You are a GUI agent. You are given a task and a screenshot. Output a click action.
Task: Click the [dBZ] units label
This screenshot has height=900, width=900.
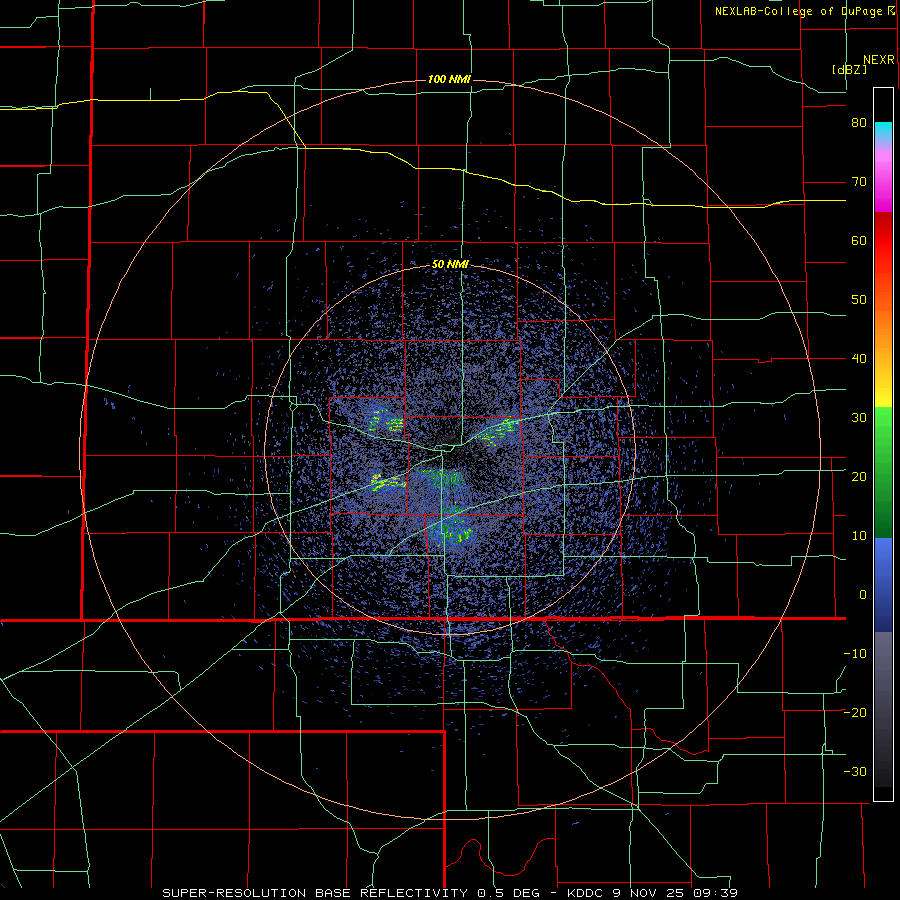(849, 69)
